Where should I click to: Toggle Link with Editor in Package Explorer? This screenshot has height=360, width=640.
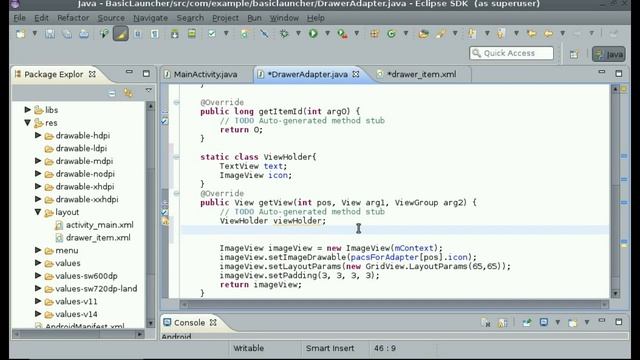click(129, 93)
